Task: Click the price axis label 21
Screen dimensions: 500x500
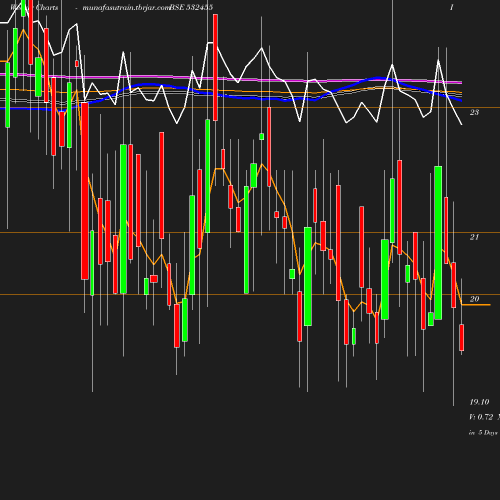Action: point(474,237)
